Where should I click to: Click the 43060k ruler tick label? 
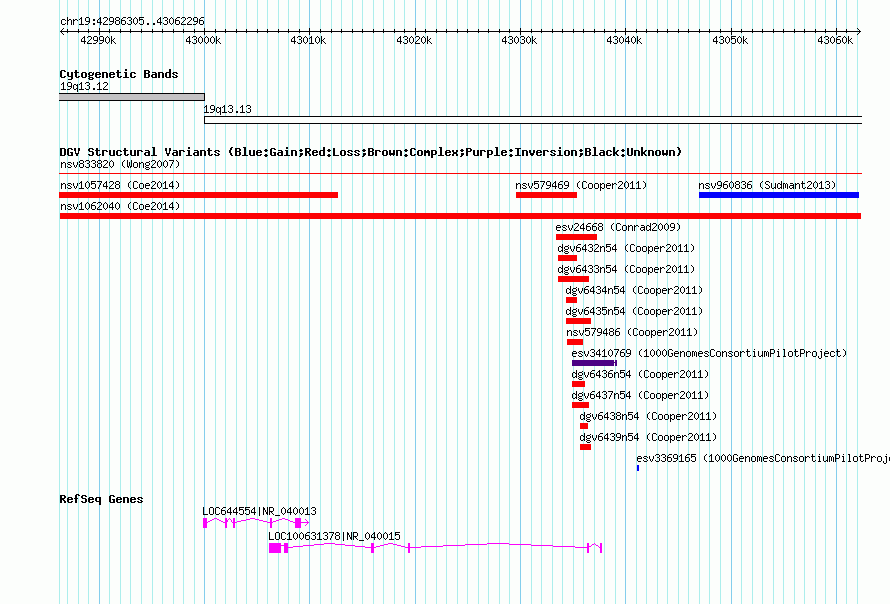[835, 40]
